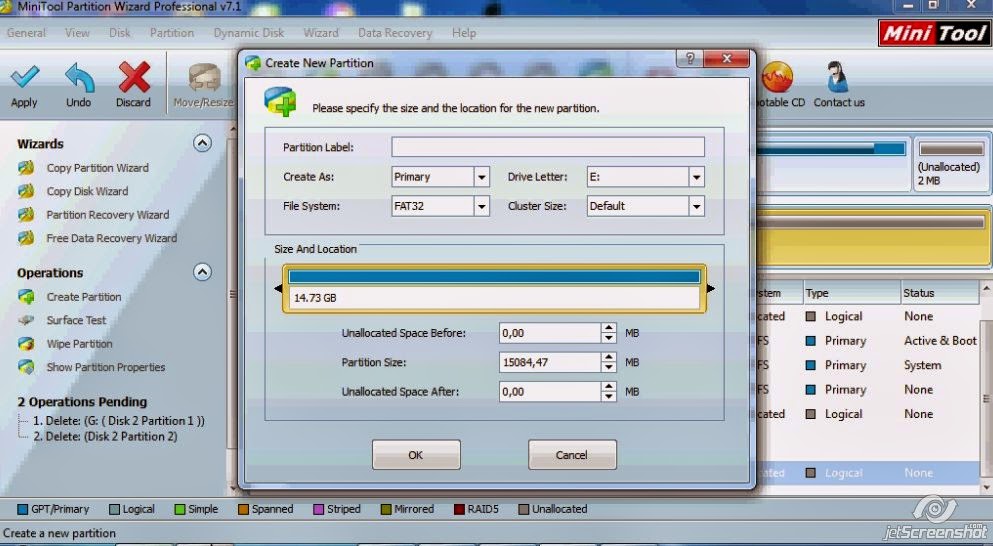Open the File System dropdown
The height and width of the screenshot is (546, 993).
[481, 206]
